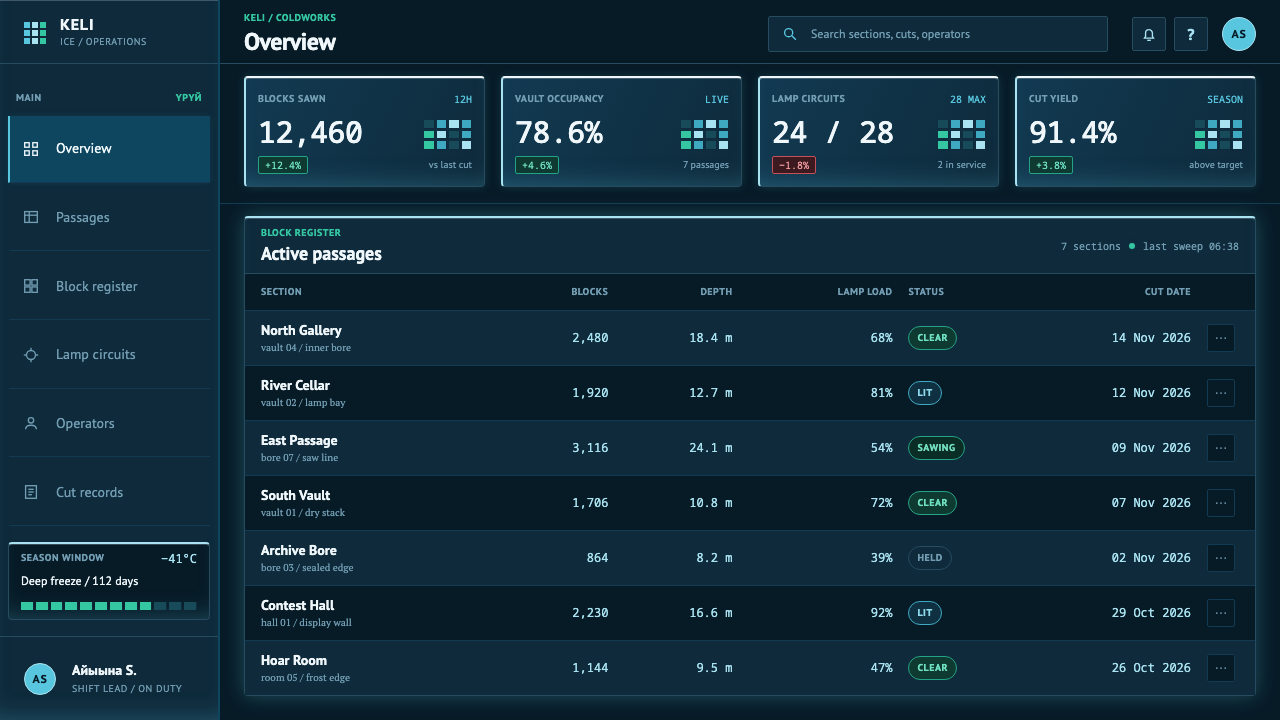Click the +12.4% change badge
Screen dimensions: 1280x720
point(283,165)
